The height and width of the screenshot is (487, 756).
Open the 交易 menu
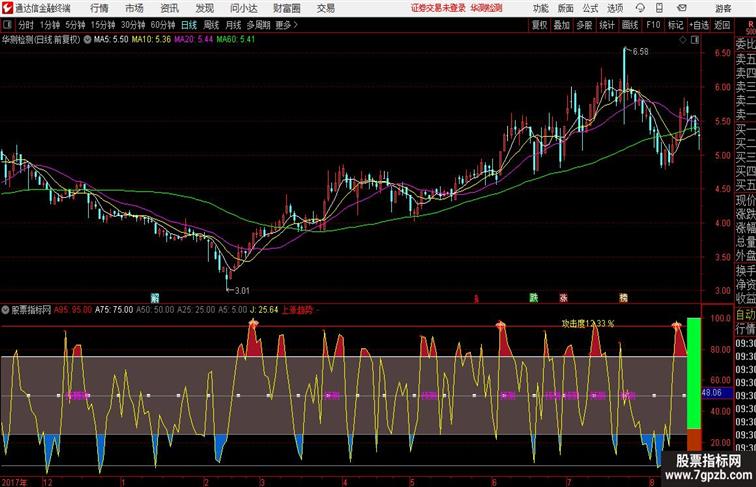pos(326,8)
